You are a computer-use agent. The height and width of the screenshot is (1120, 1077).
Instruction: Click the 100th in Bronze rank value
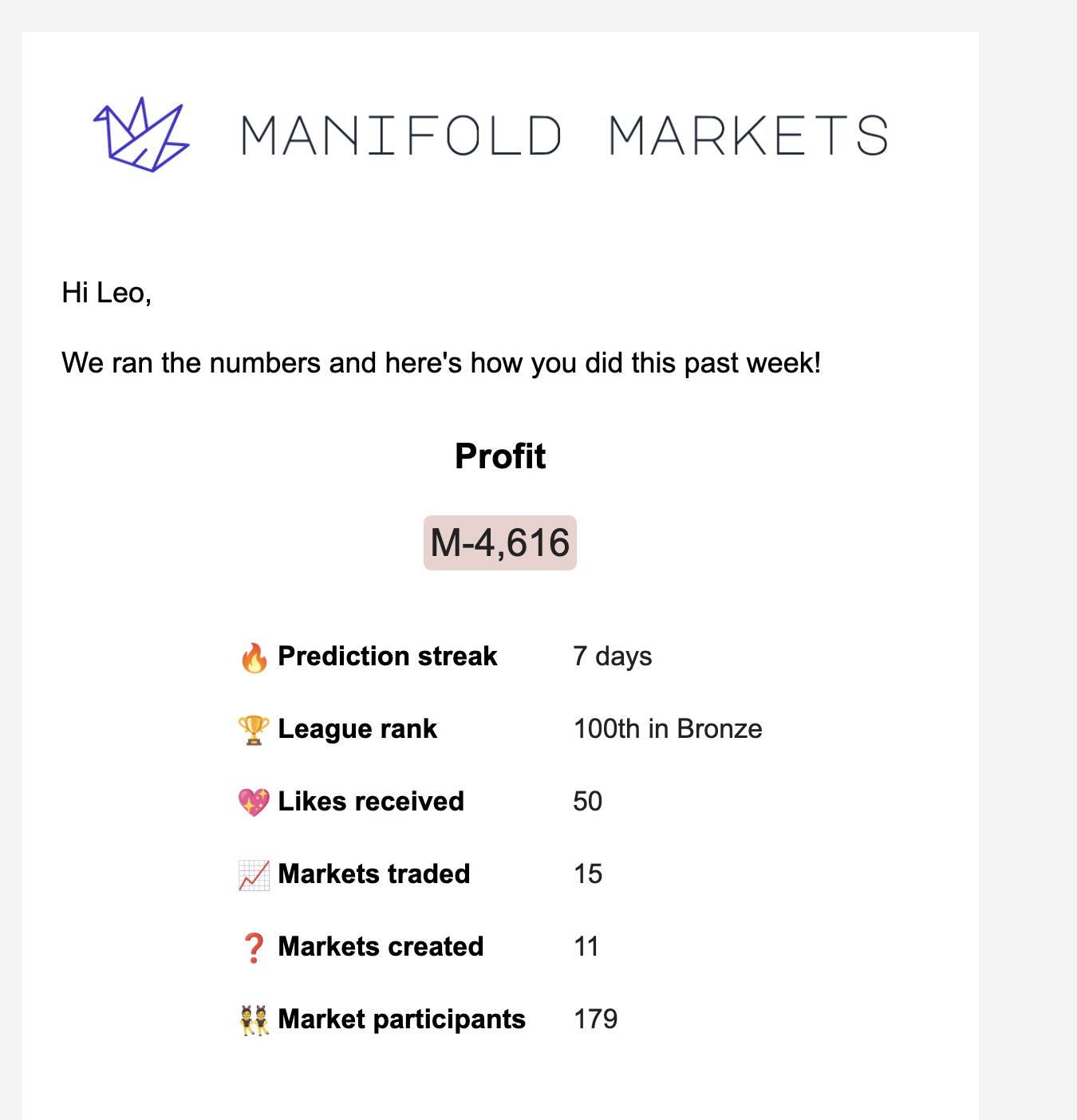[x=668, y=729]
